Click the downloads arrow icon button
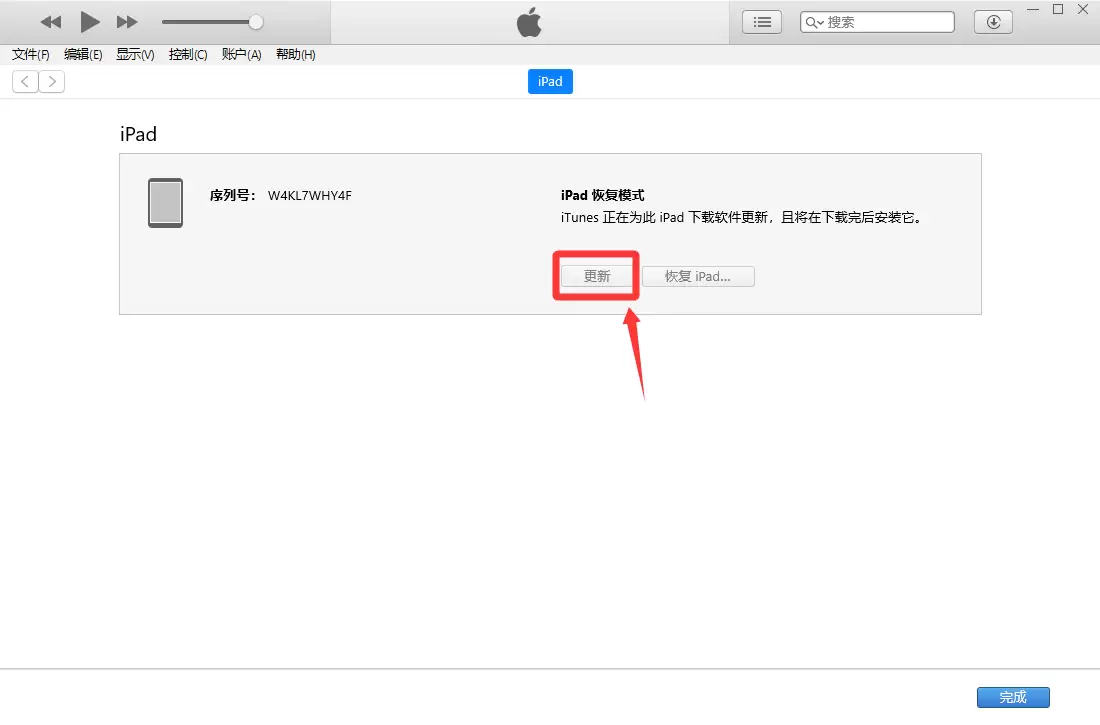This screenshot has width=1100, height=725. [993, 22]
